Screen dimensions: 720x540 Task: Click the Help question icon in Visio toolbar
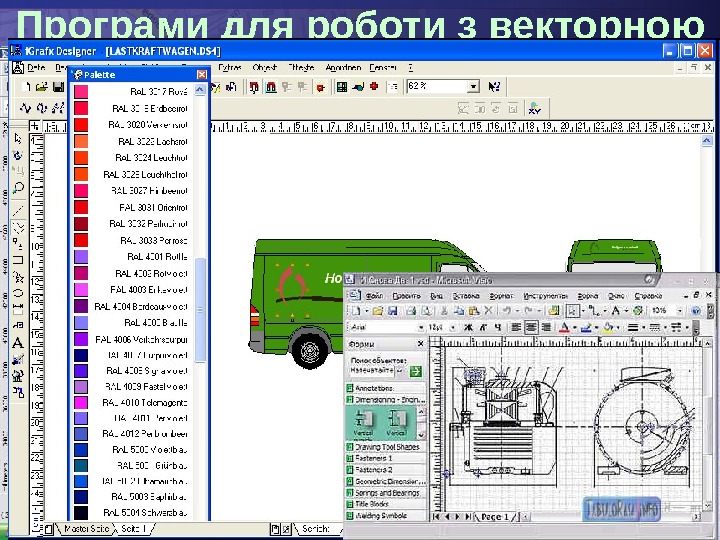696,311
